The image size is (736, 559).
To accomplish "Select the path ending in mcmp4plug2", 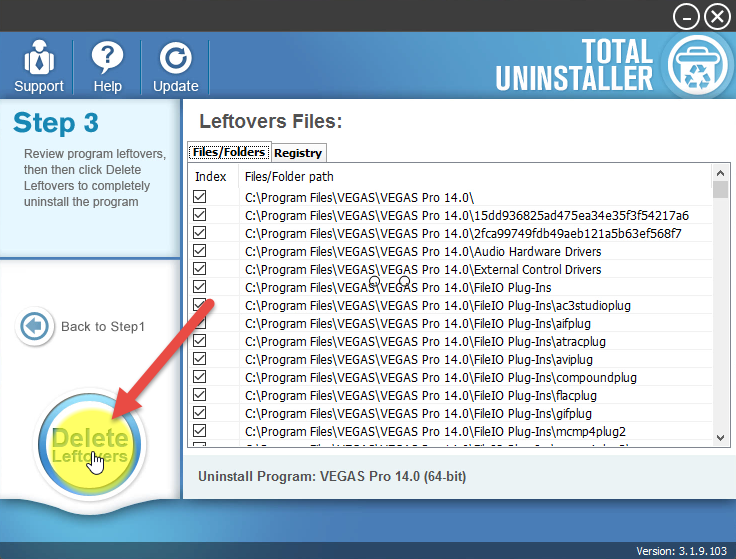I will [x=435, y=431].
